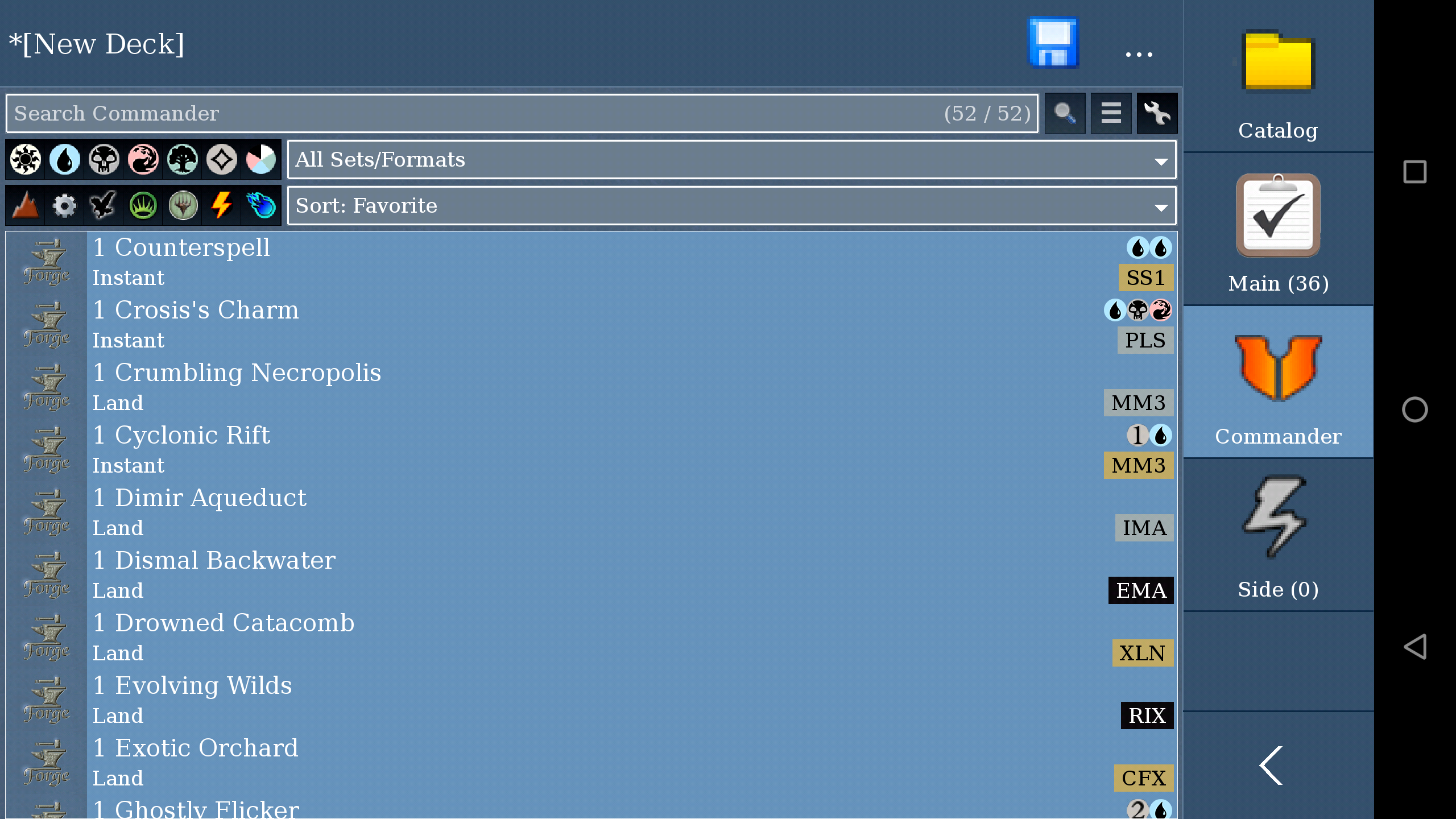Click the Forge thumbnail beside Evolving Wilds
The height and width of the screenshot is (819, 1456).
point(47,700)
